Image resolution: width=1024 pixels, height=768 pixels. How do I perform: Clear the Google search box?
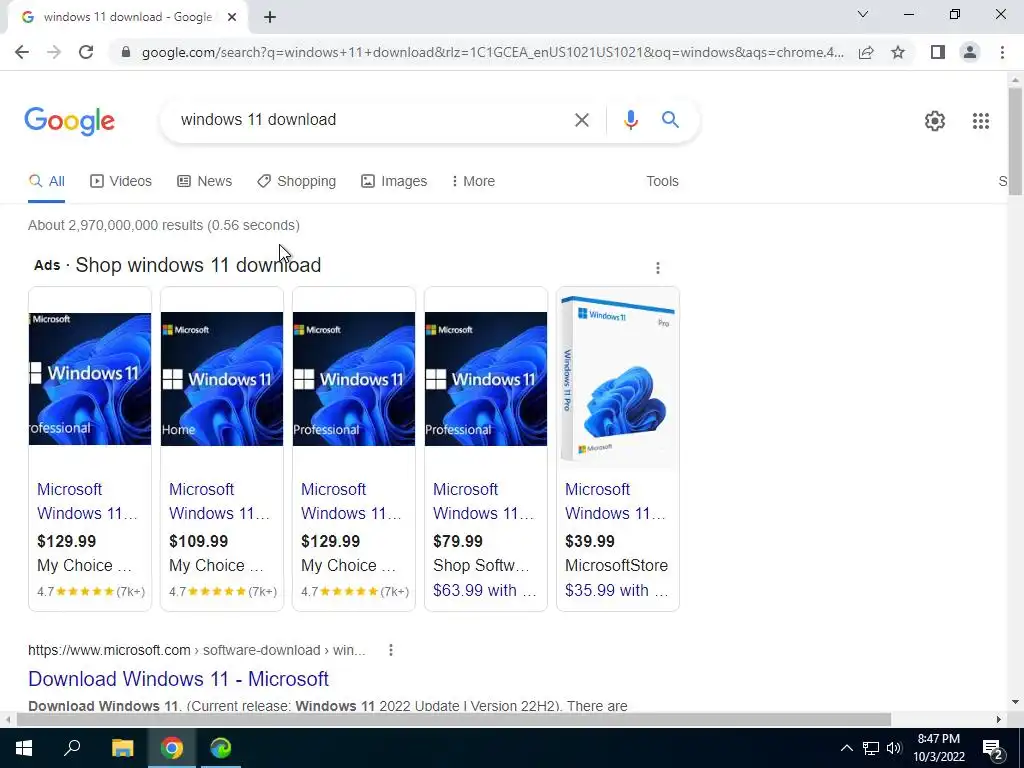tap(581, 120)
